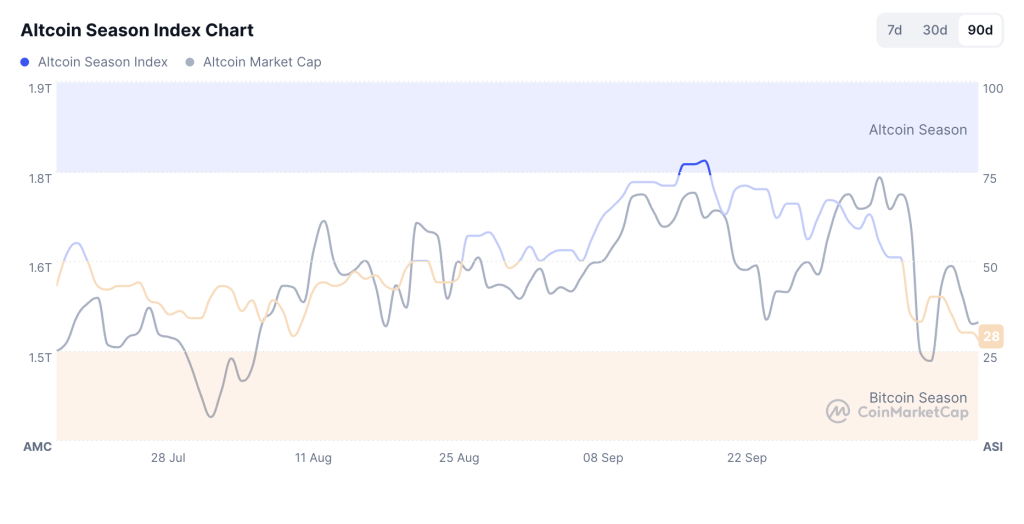The image size is (1024, 524).
Task: Click the Altcoin Season zone label
Action: point(917,130)
